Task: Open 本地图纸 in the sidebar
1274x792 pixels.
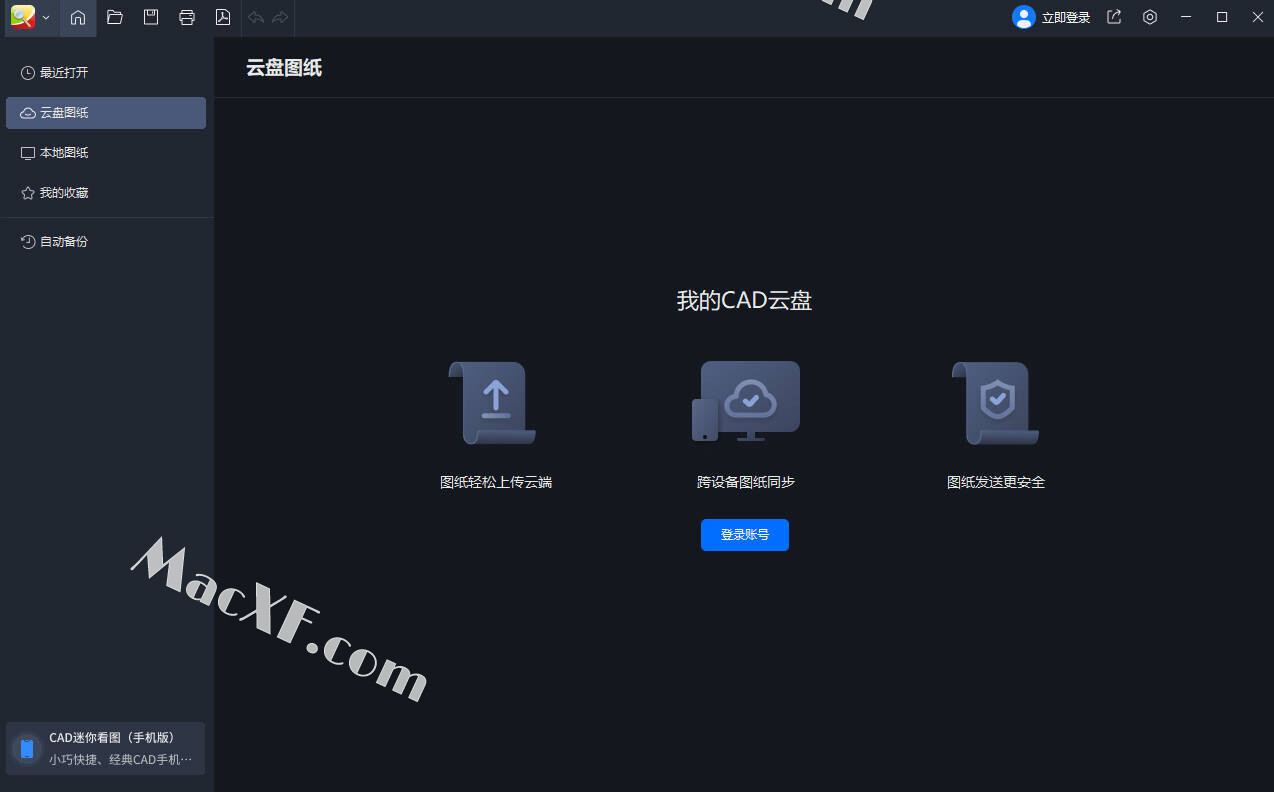Action: (64, 153)
